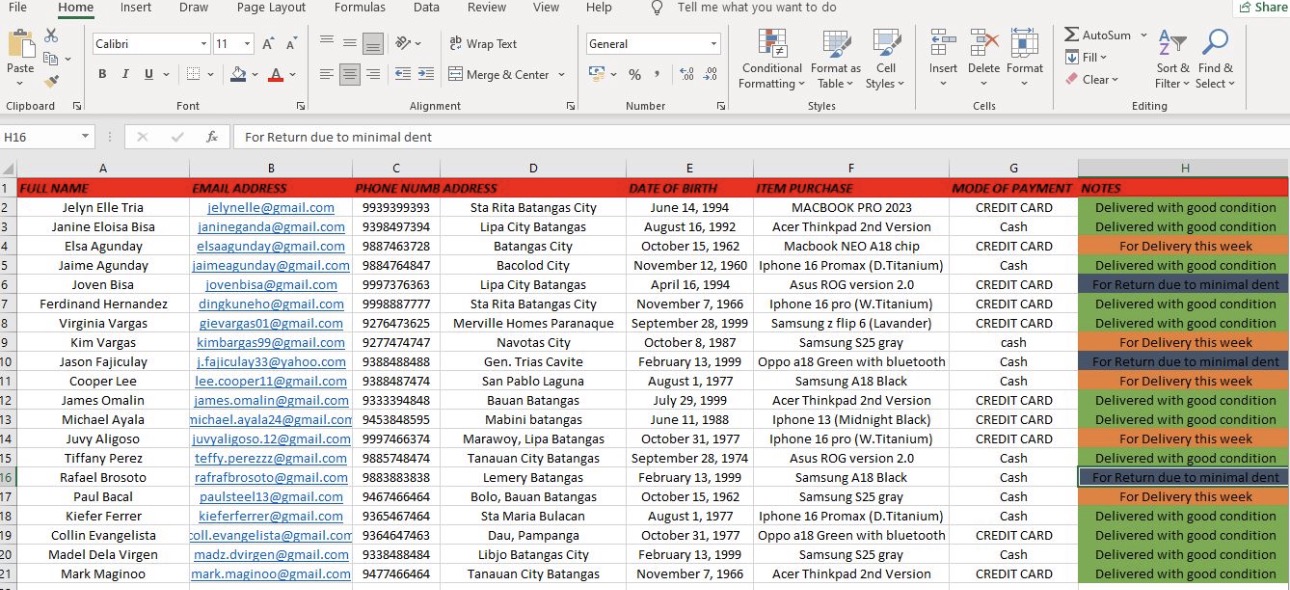
Task: Open the Fill Color dropdown arrow
Action: (x=255, y=75)
